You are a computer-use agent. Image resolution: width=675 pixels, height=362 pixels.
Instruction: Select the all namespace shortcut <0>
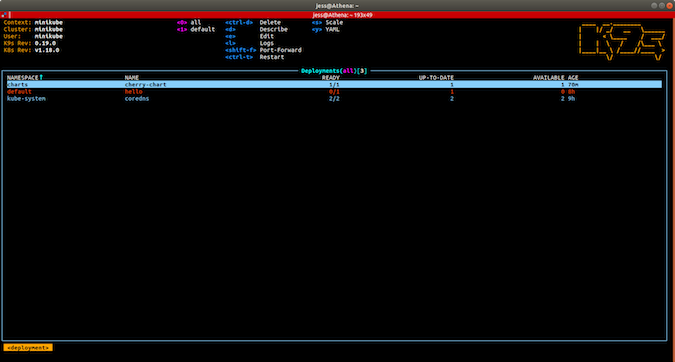189,22
